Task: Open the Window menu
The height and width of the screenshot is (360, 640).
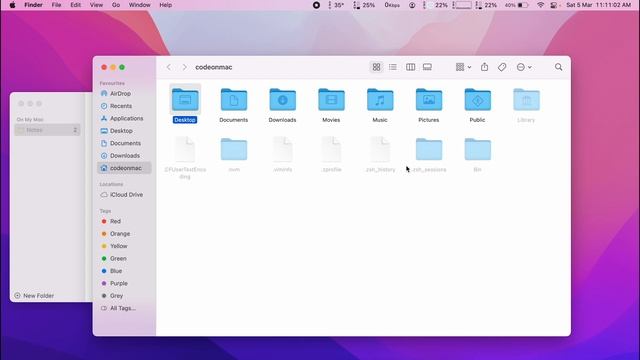Action: (x=140, y=5)
